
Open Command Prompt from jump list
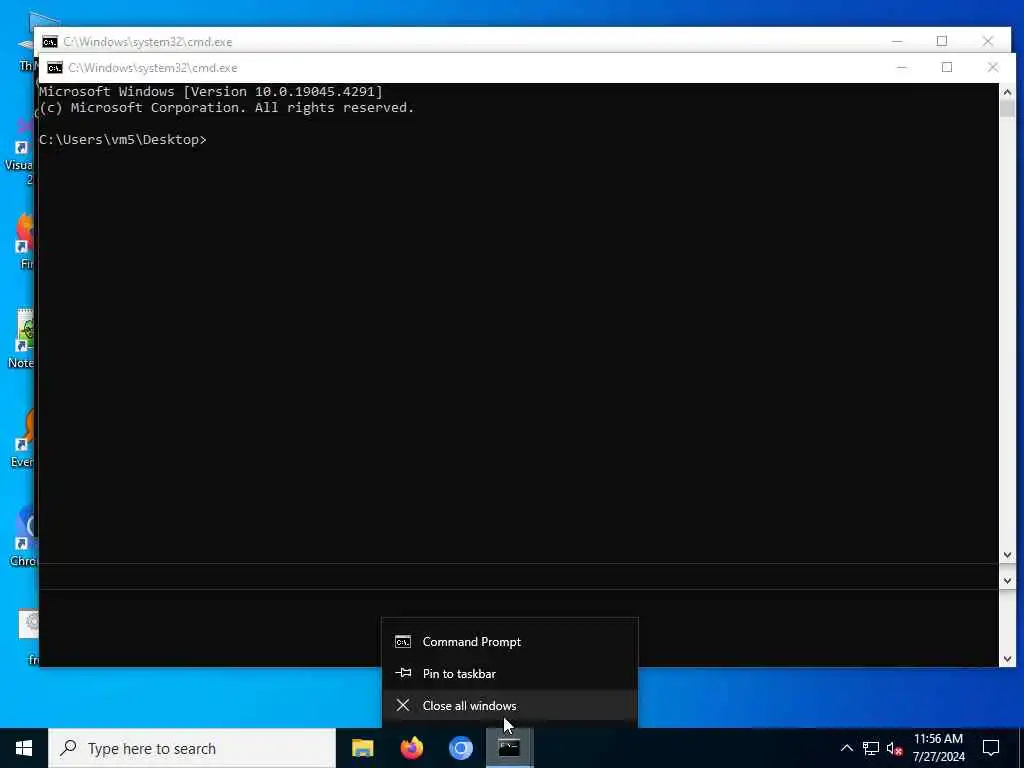click(509, 641)
